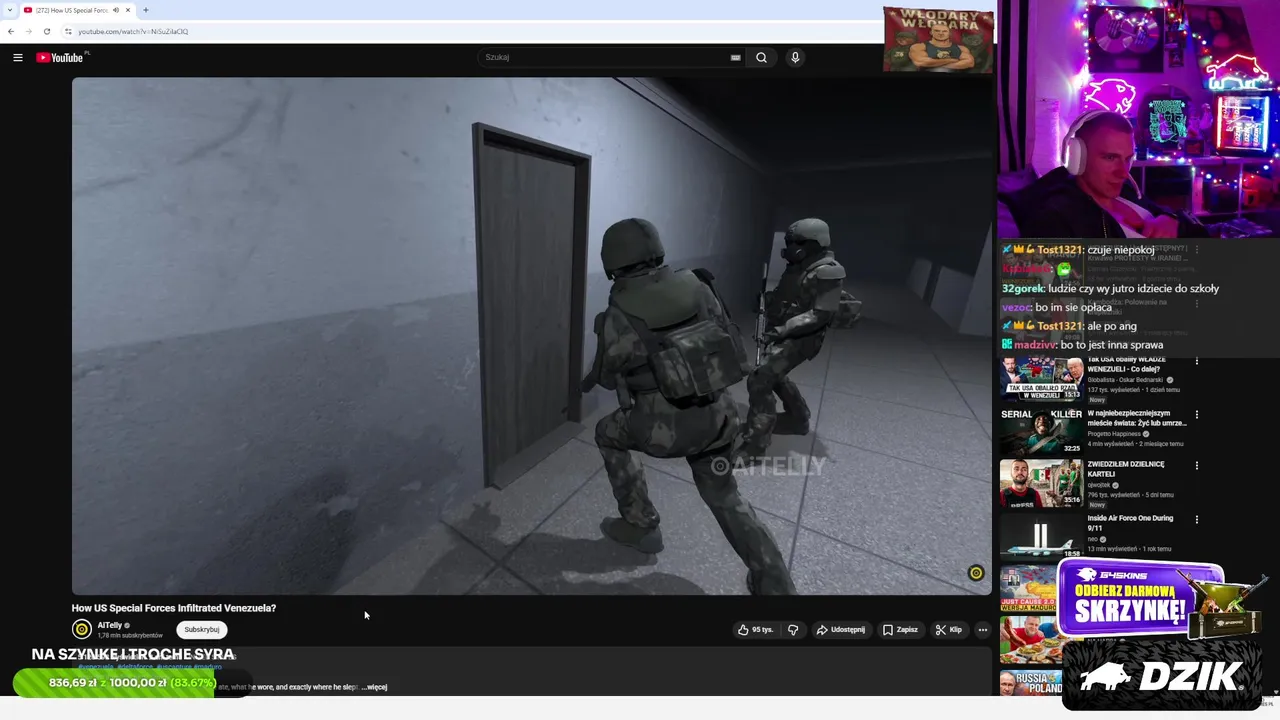The image size is (1280, 720).
Task: Click the AiTelly channel watermark in player
Action: pos(976,573)
